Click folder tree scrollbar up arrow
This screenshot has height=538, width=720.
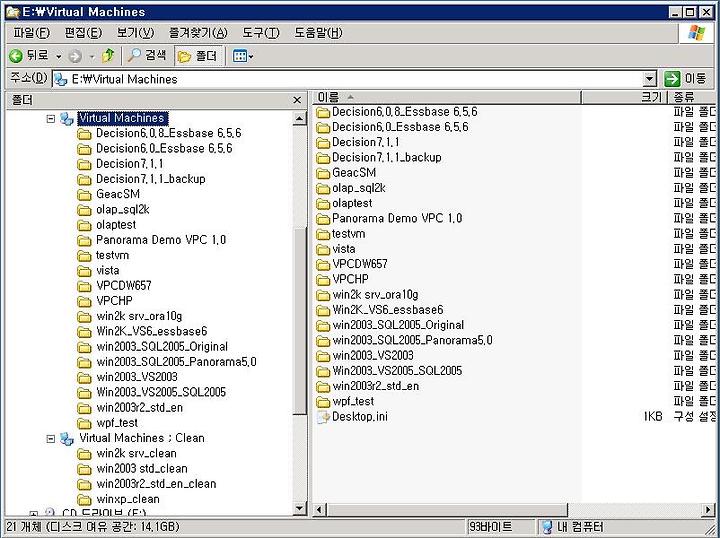pos(299,118)
